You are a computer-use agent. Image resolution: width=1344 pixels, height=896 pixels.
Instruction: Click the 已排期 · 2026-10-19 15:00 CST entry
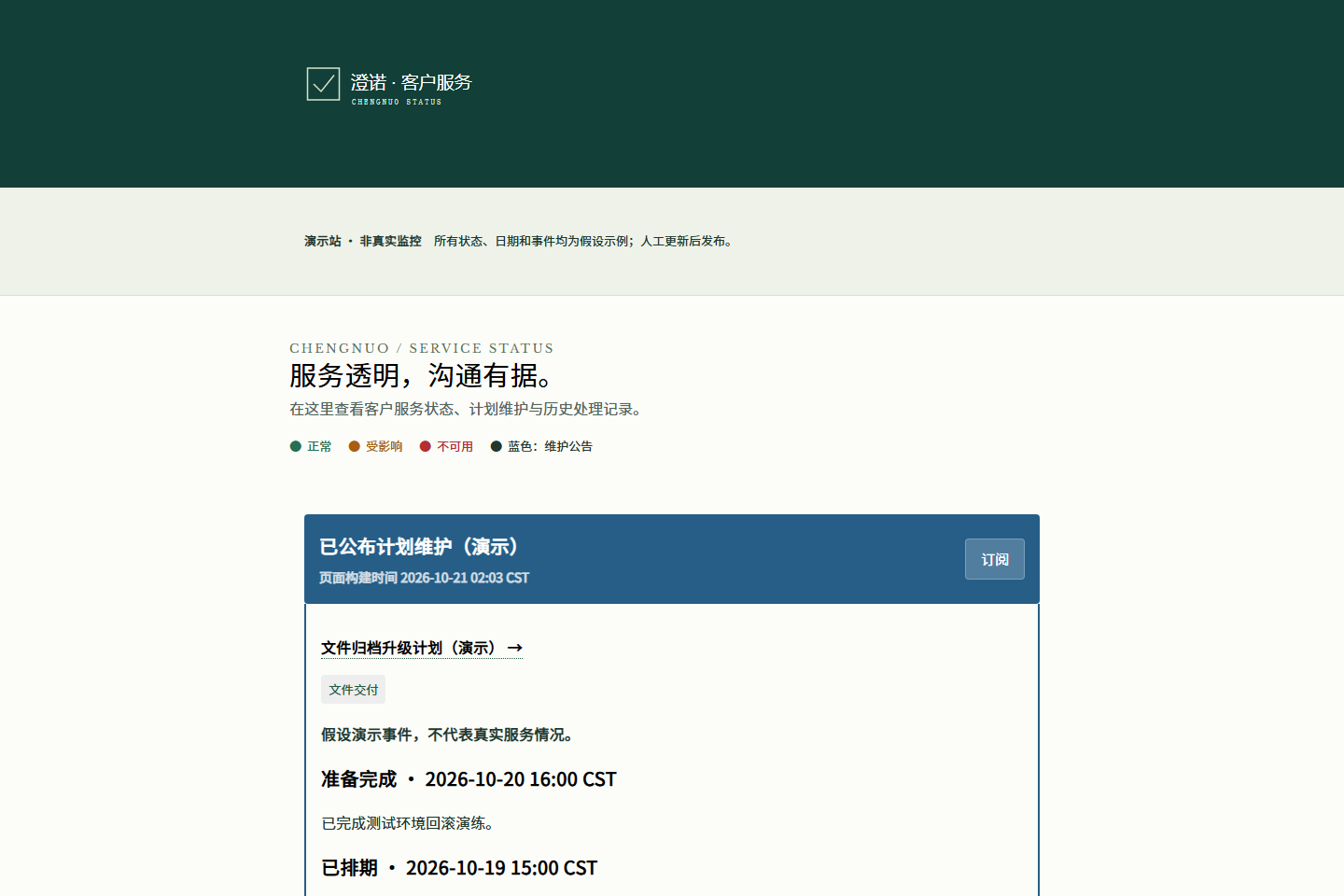point(459,868)
